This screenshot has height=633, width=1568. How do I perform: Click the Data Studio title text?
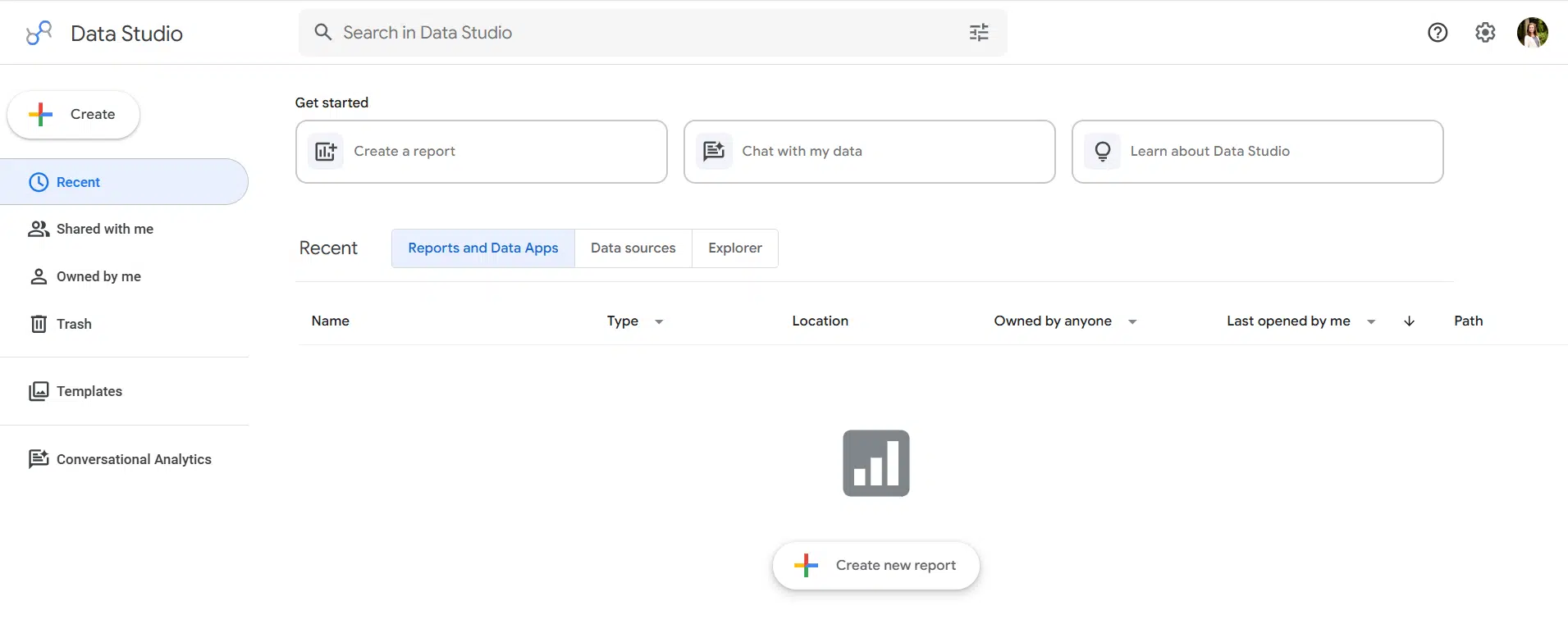(x=126, y=34)
